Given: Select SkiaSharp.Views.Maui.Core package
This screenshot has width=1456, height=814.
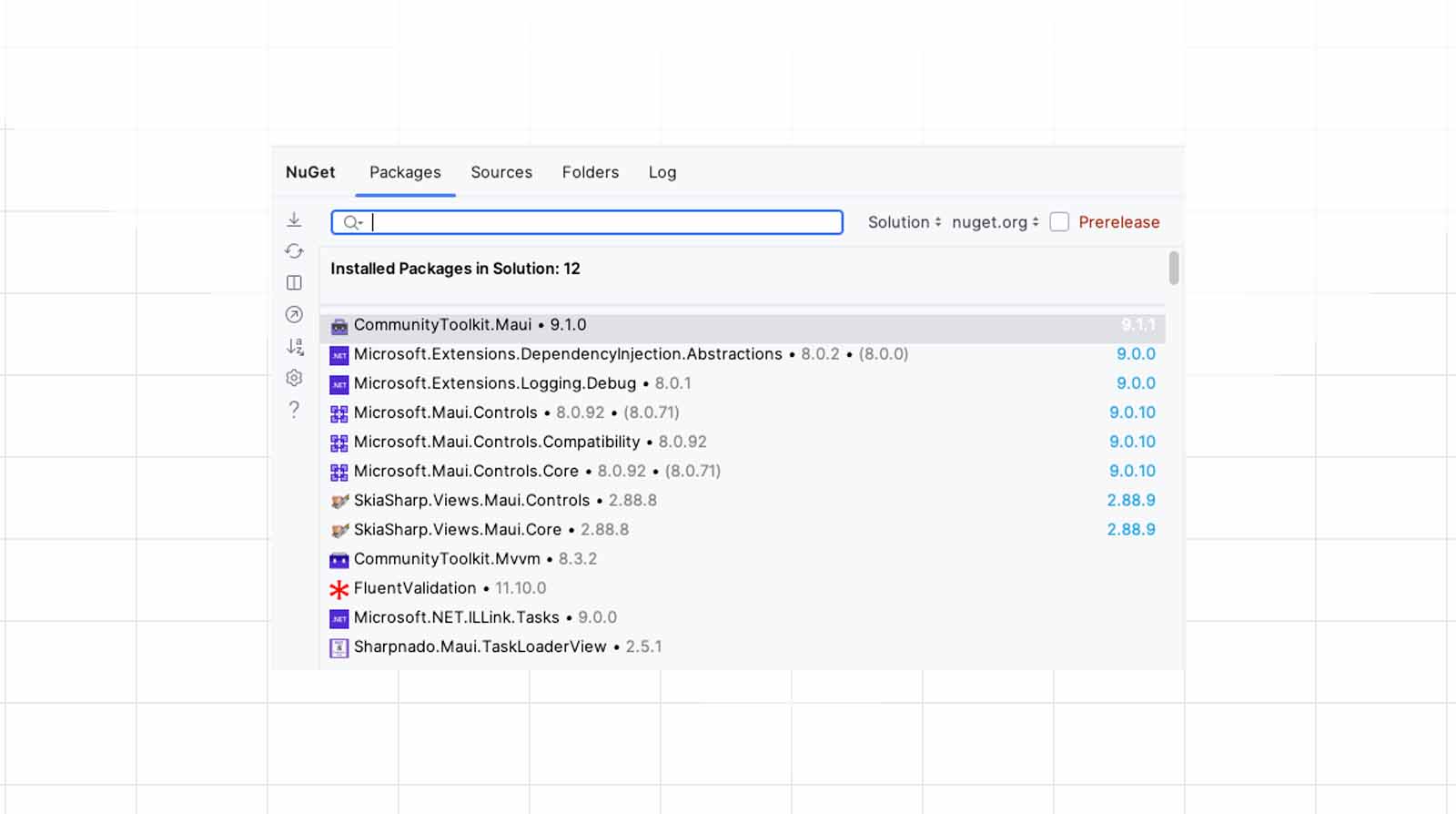Looking at the screenshot, I should coord(743,529).
